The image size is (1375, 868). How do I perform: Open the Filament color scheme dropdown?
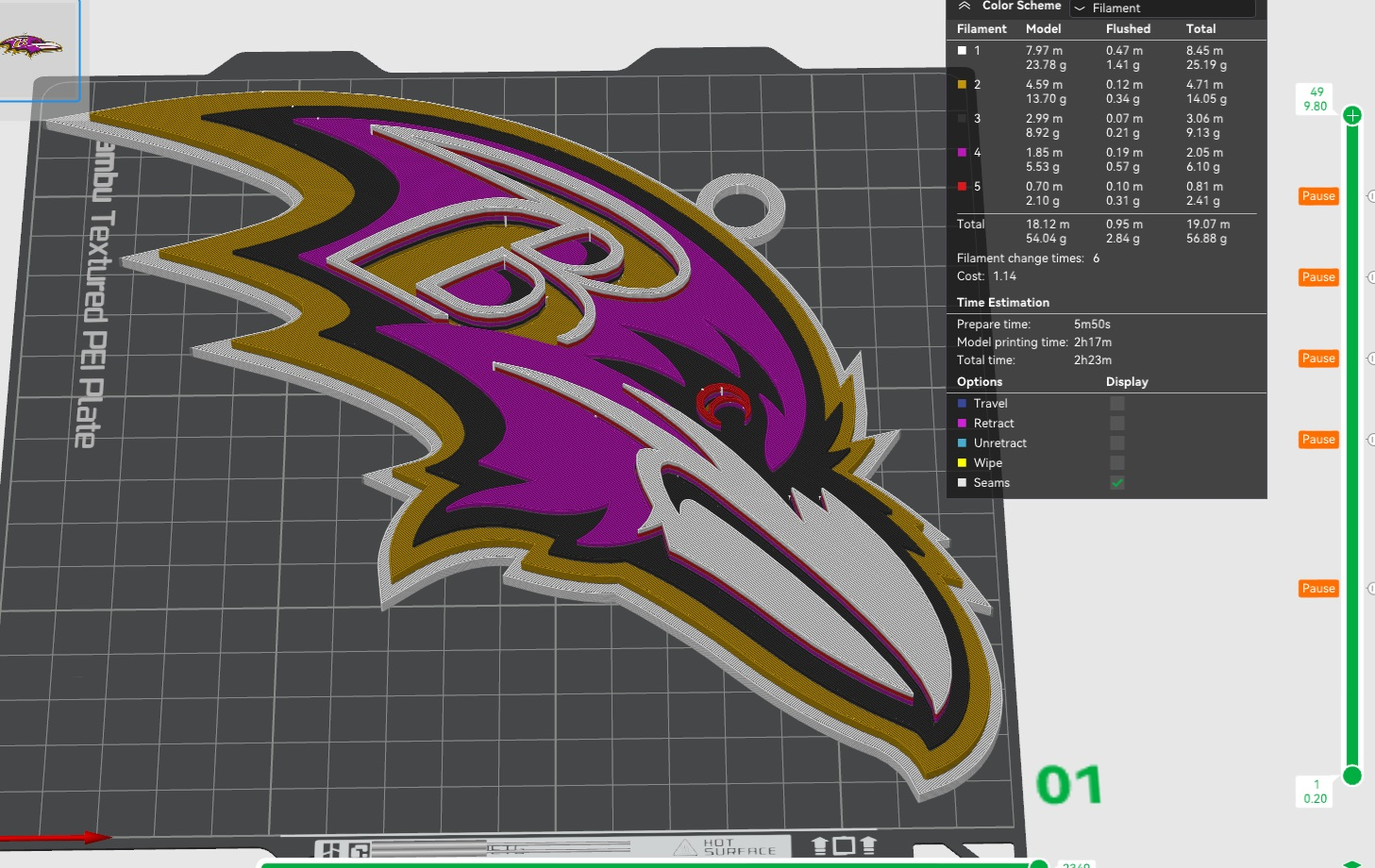click(x=1163, y=8)
